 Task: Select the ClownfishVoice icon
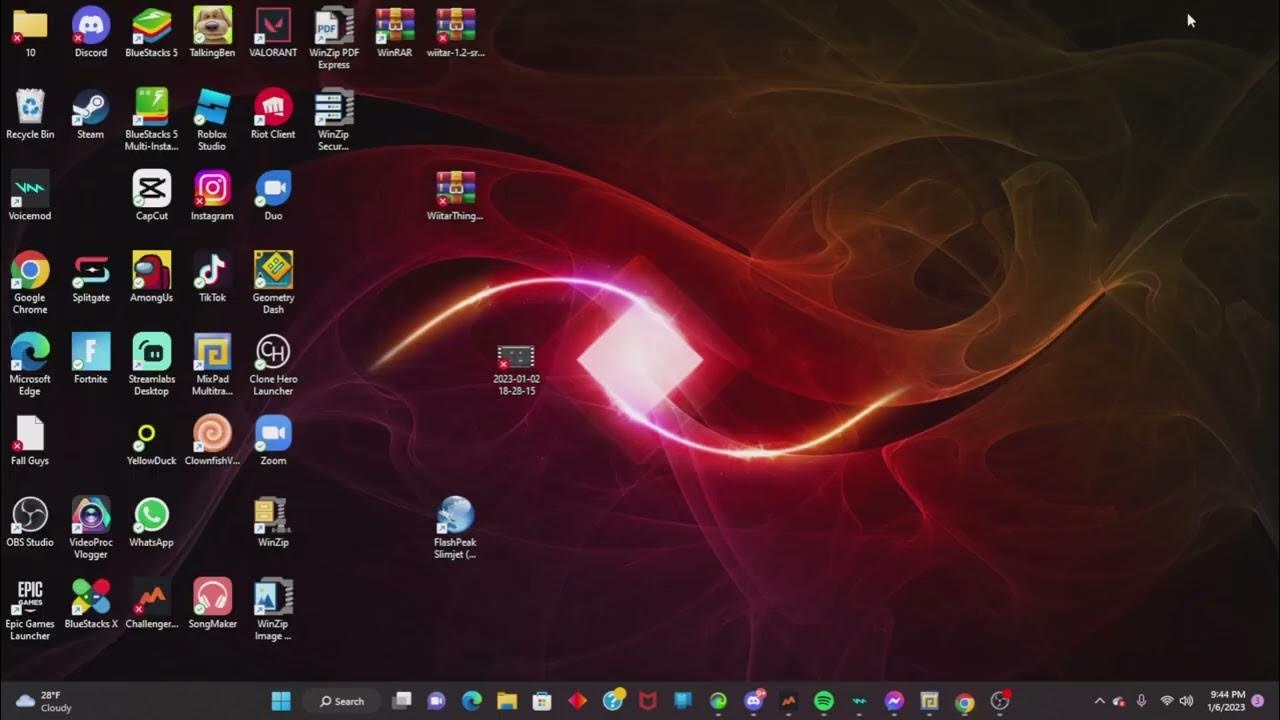212,441
